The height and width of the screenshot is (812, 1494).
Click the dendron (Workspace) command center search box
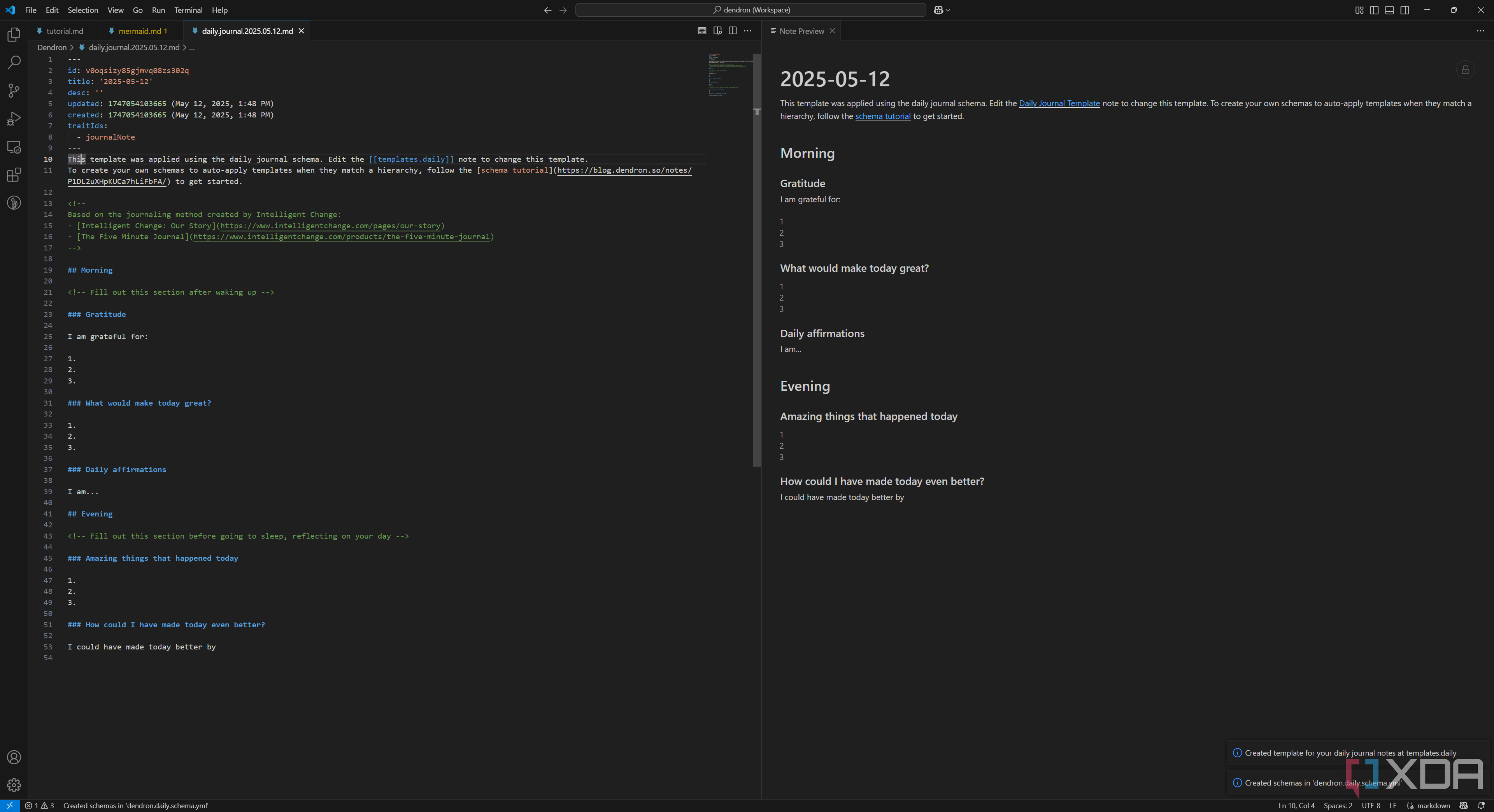[x=751, y=10]
